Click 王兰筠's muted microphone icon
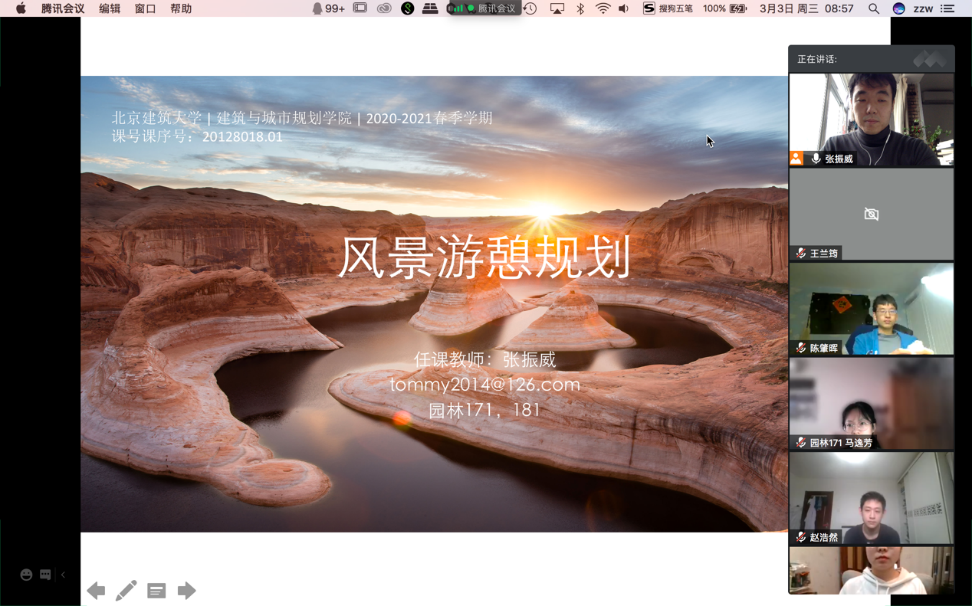Image resolution: width=972 pixels, height=606 pixels. (x=801, y=253)
